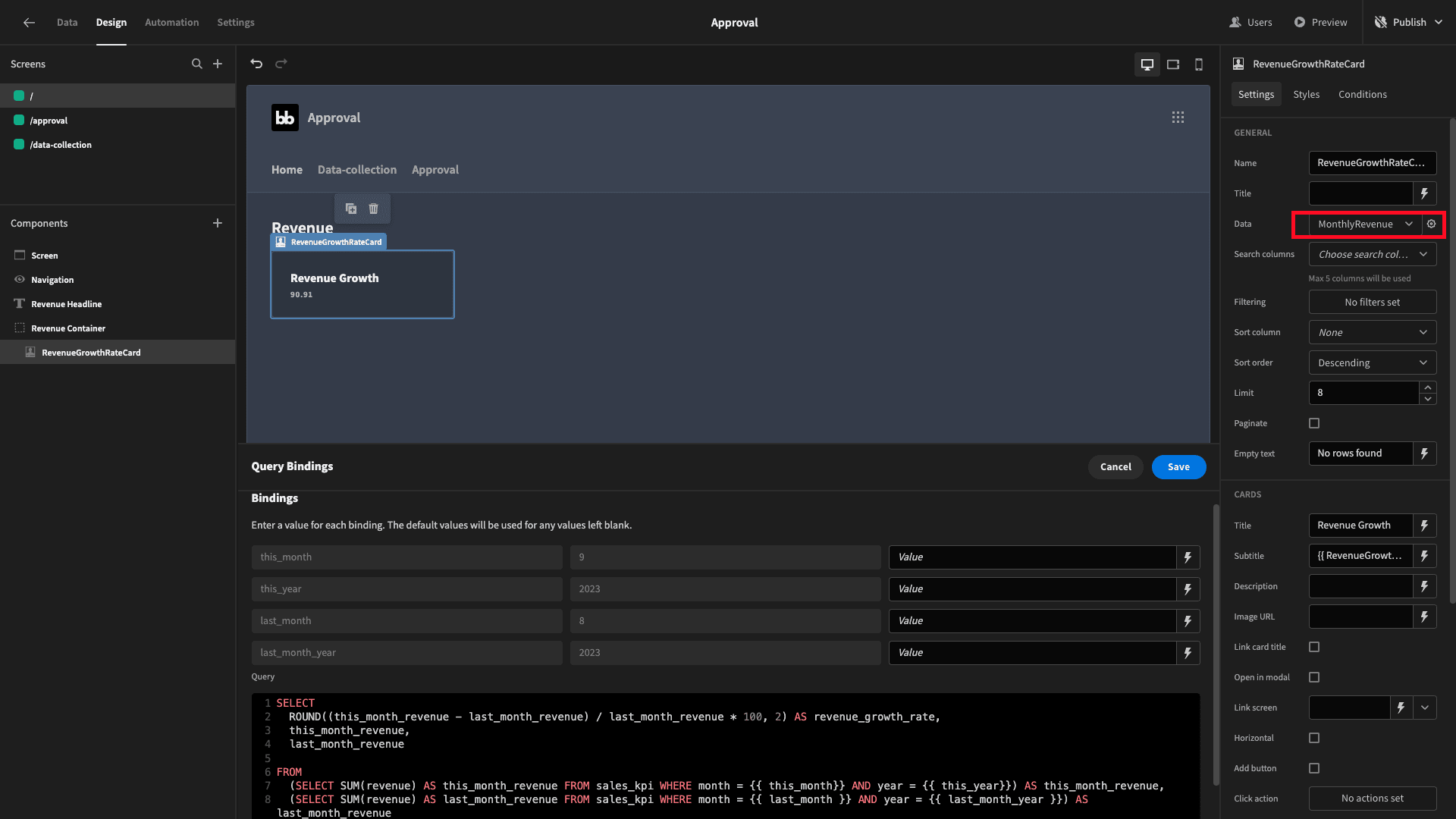1456x819 pixels.
Task: Open the Styles tab
Action: pyautogui.click(x=1307, y=94)
